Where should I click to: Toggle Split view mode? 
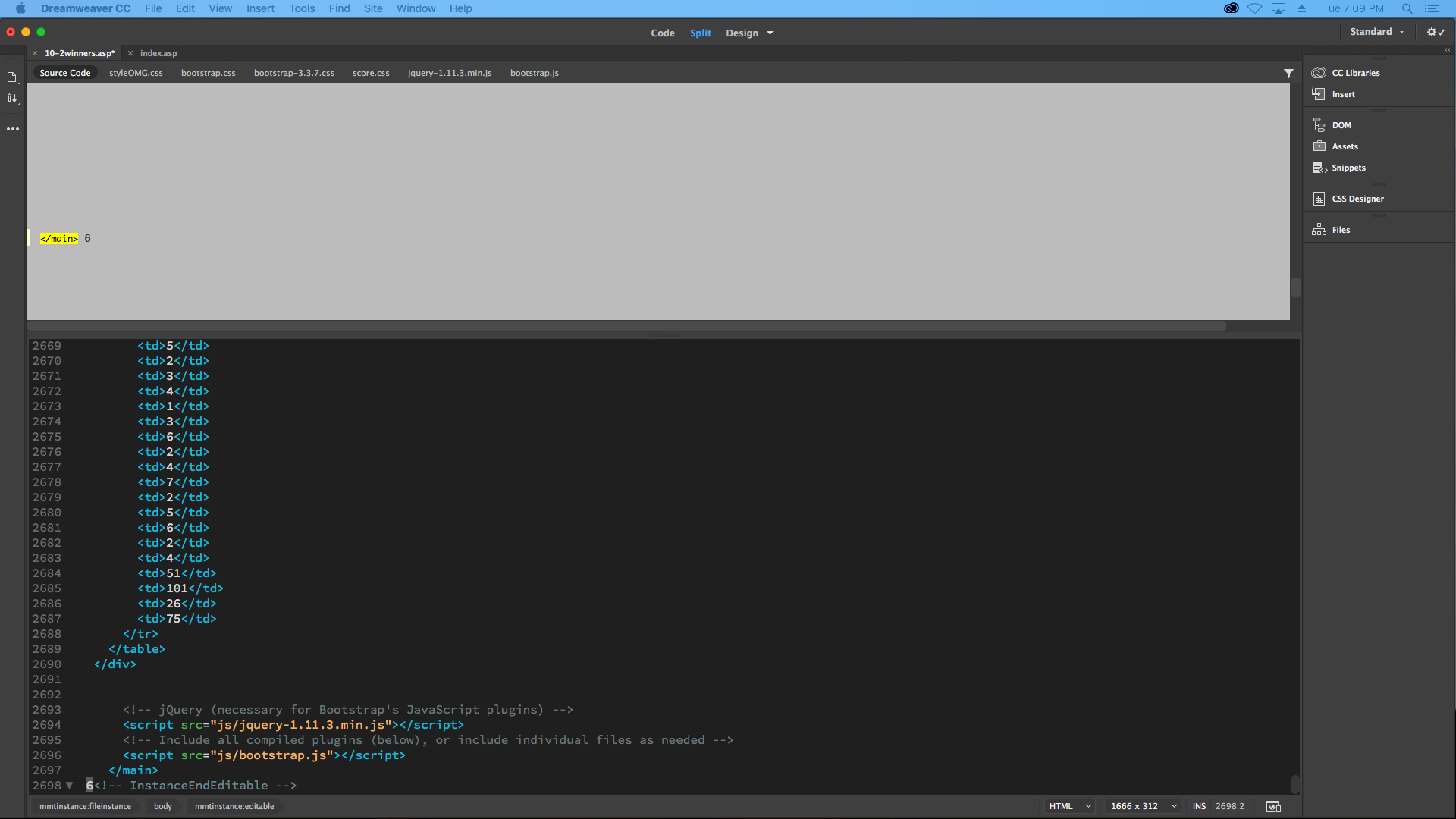click(701, 32)
